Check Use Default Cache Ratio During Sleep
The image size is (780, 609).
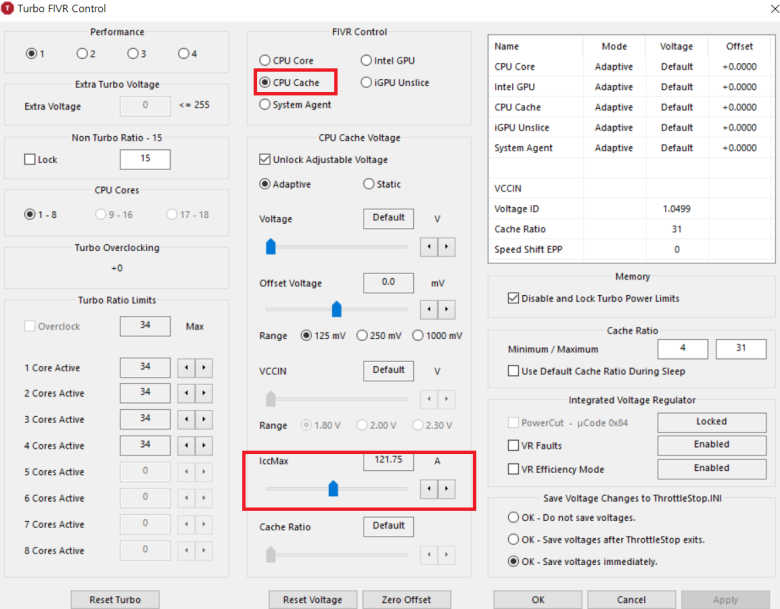click(514, 372)
